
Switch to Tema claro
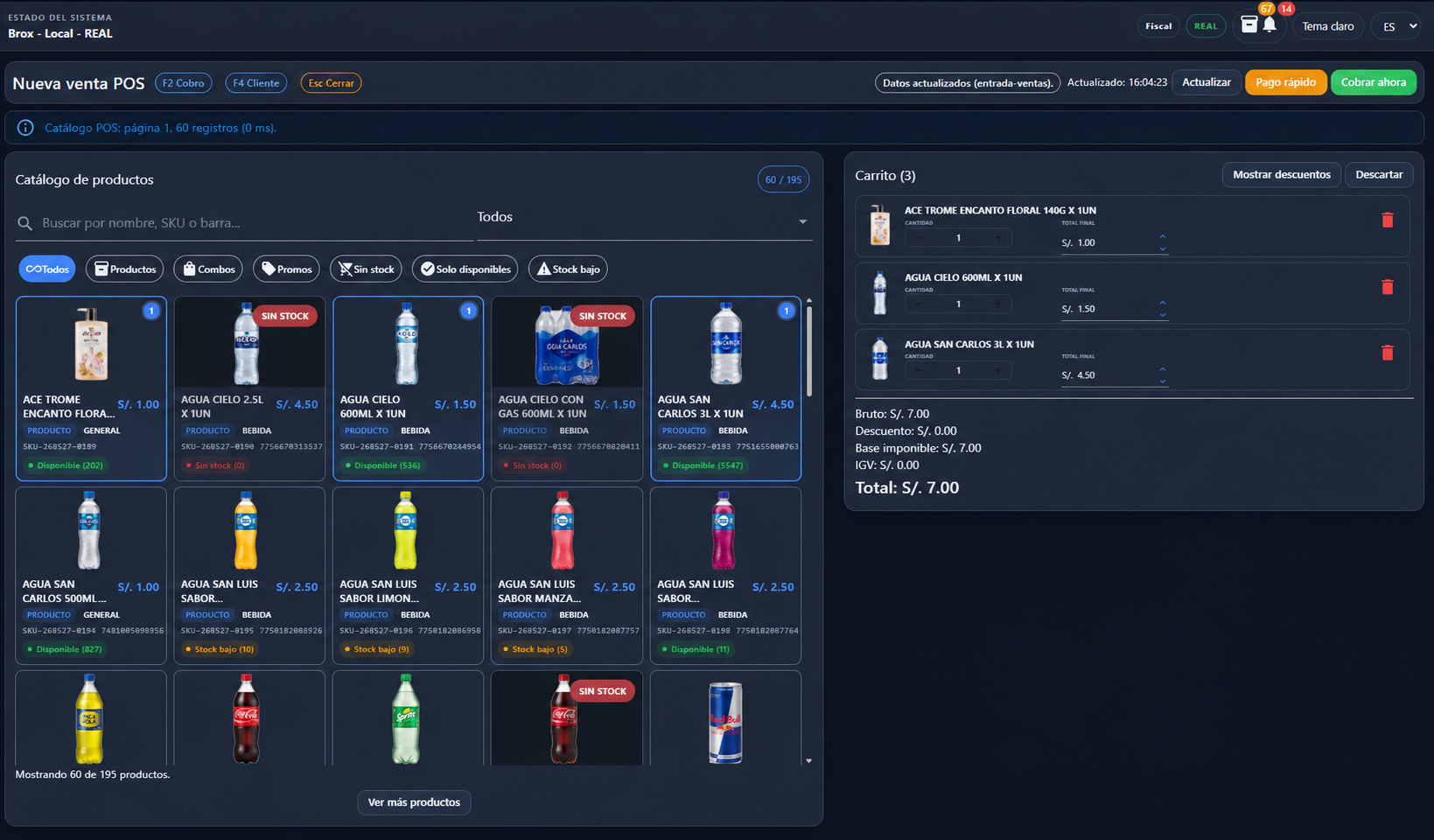(1327, 26)
